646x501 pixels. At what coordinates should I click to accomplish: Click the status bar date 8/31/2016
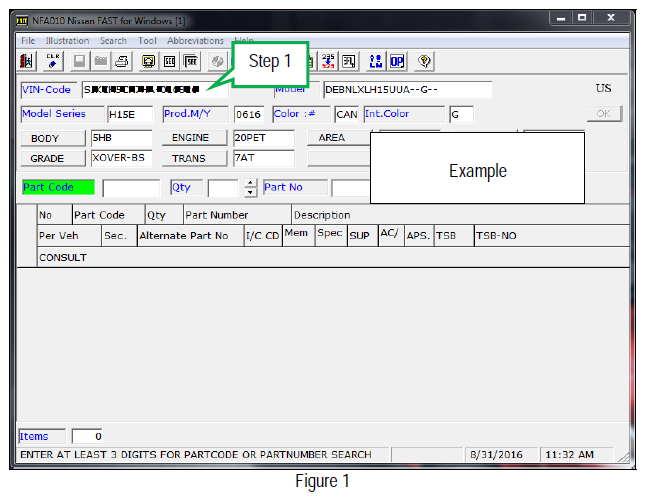[x=496, y=454]
